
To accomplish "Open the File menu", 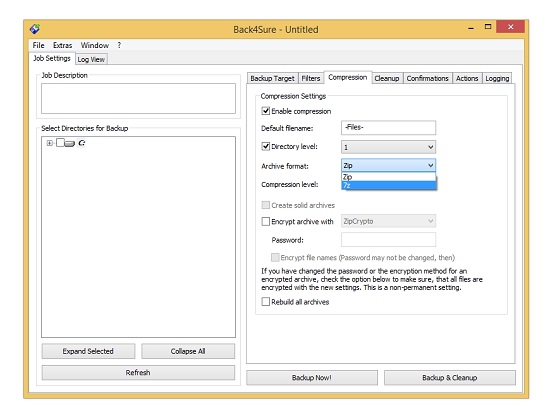I will [38, 45].
